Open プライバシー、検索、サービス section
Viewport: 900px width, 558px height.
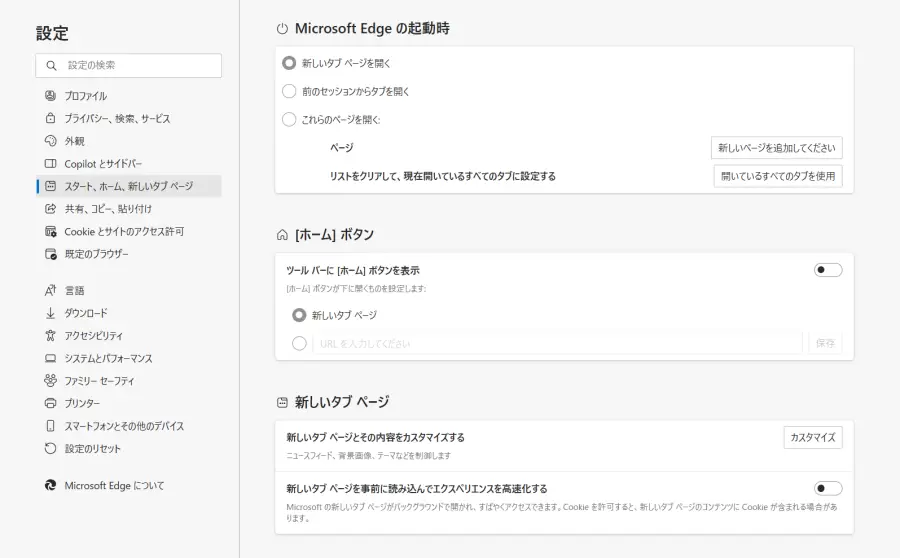point(129,118)
